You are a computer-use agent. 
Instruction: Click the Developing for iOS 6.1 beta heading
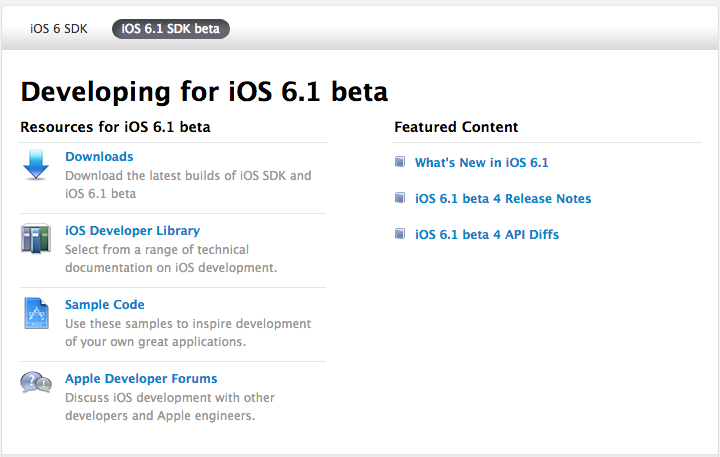[x=204, y=91]
